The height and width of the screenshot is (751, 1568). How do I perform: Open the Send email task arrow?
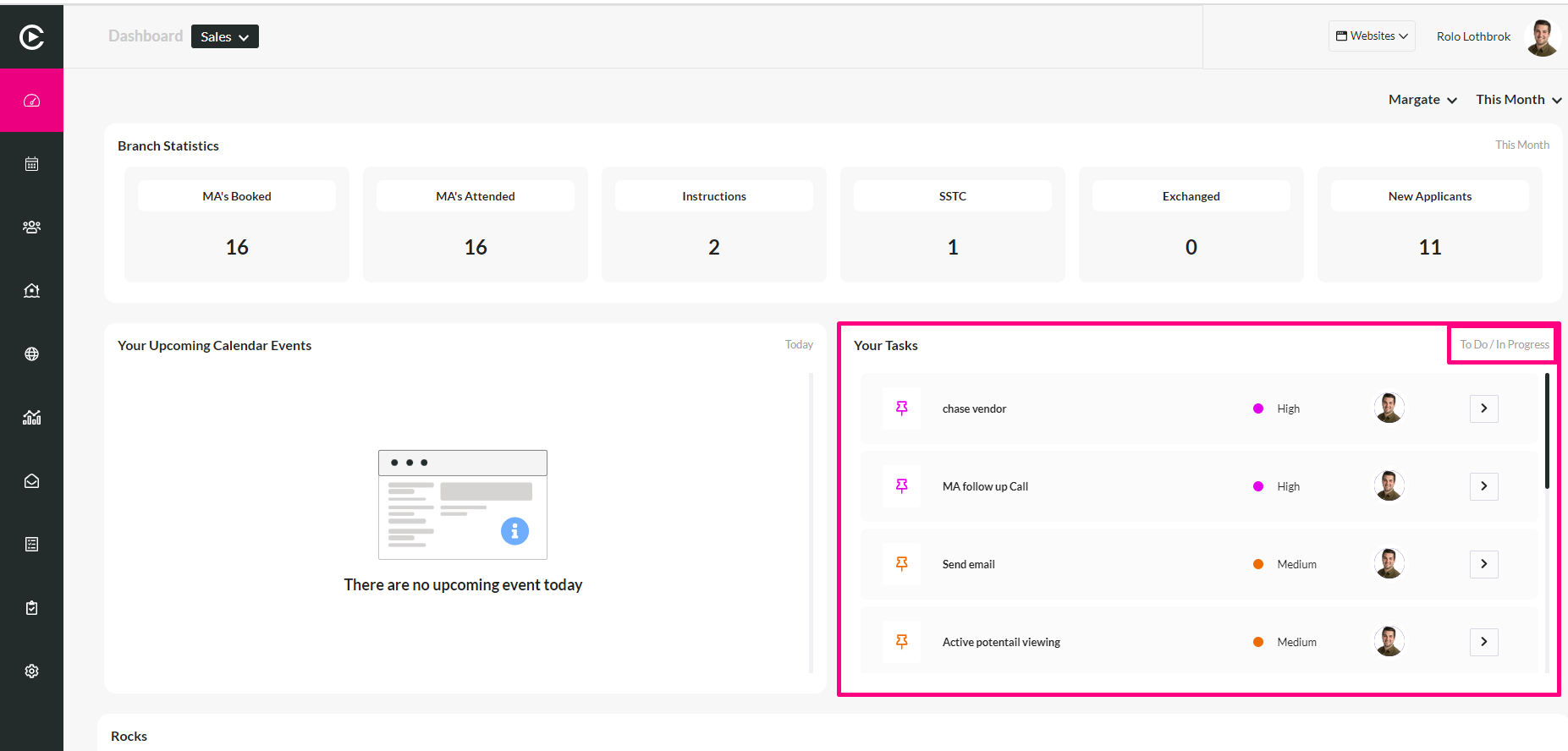(1484, 564)
